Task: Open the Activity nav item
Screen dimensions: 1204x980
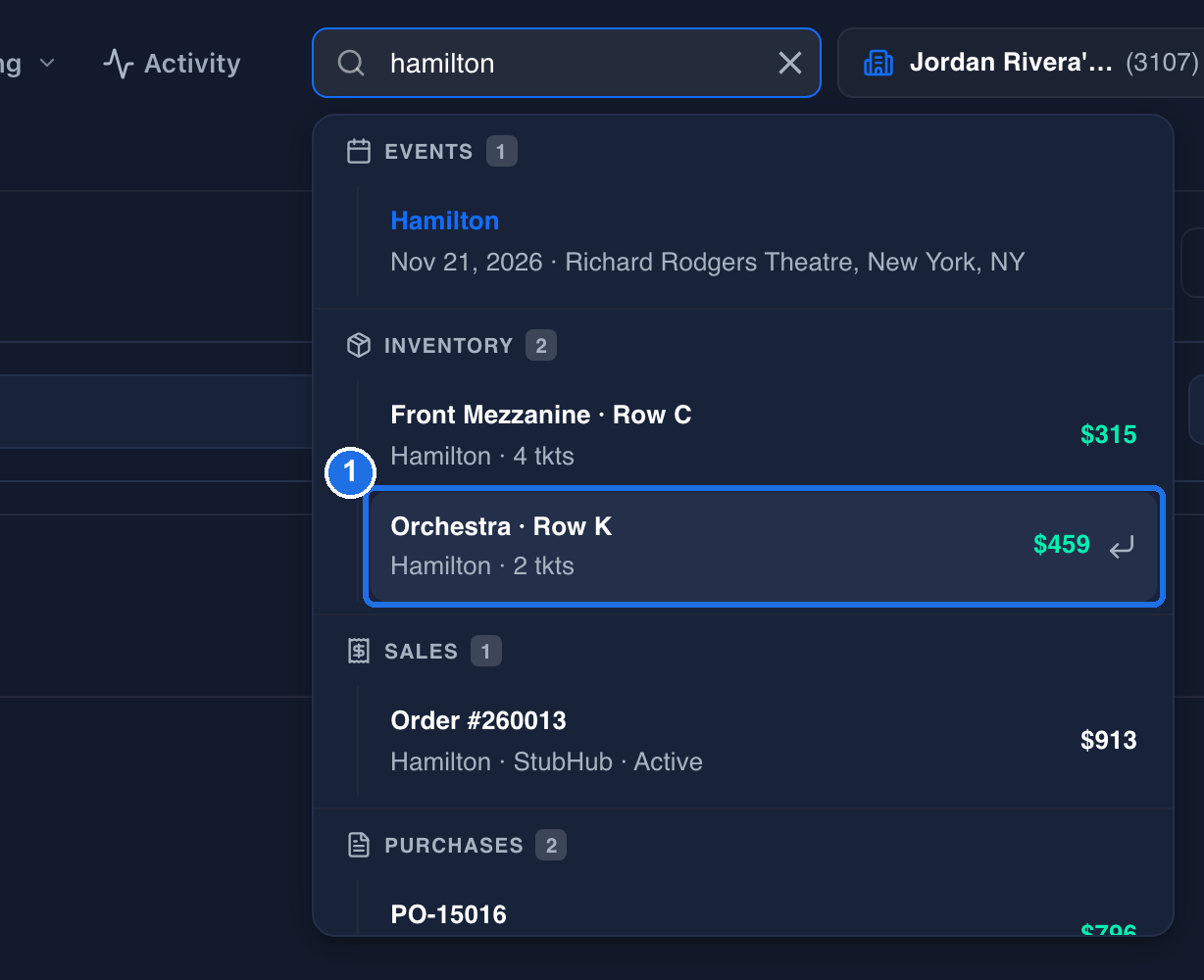Action: click(x=172, y=64)
